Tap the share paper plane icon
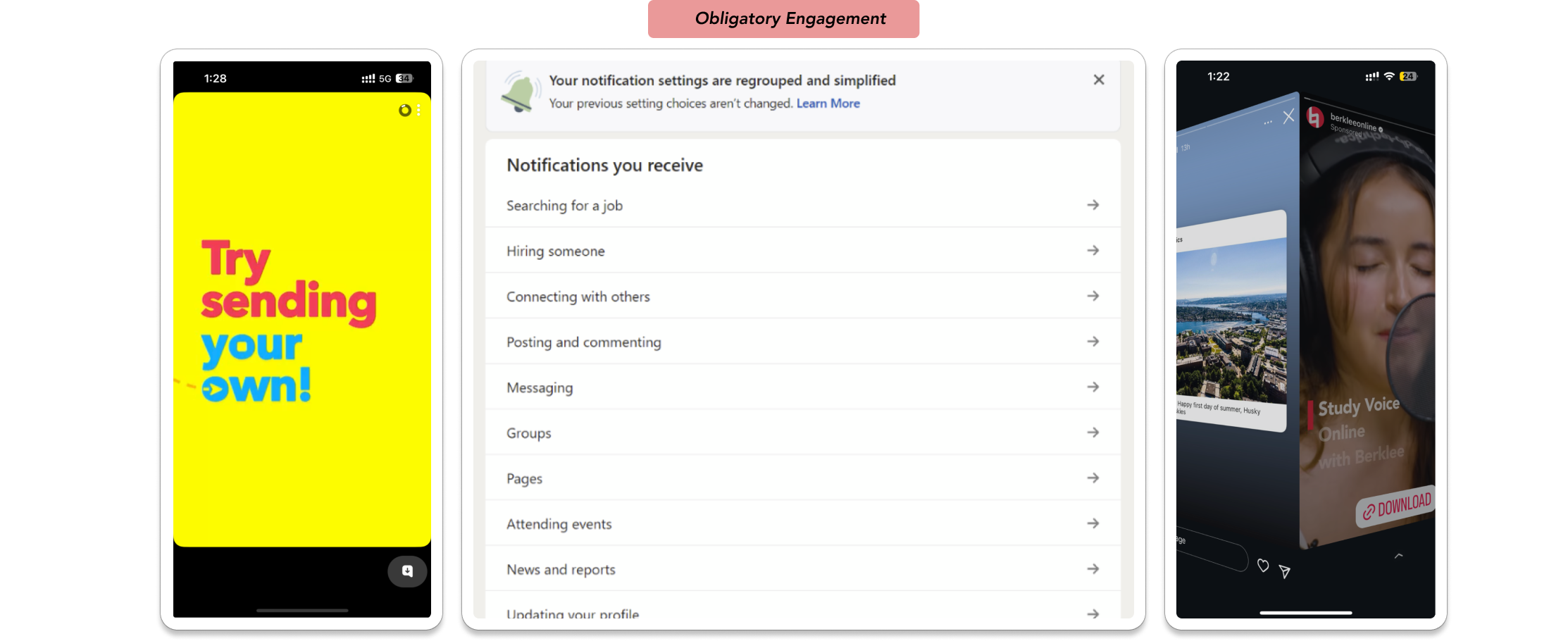Screen dimensions: 1568x641 [x=1285, y=571]
